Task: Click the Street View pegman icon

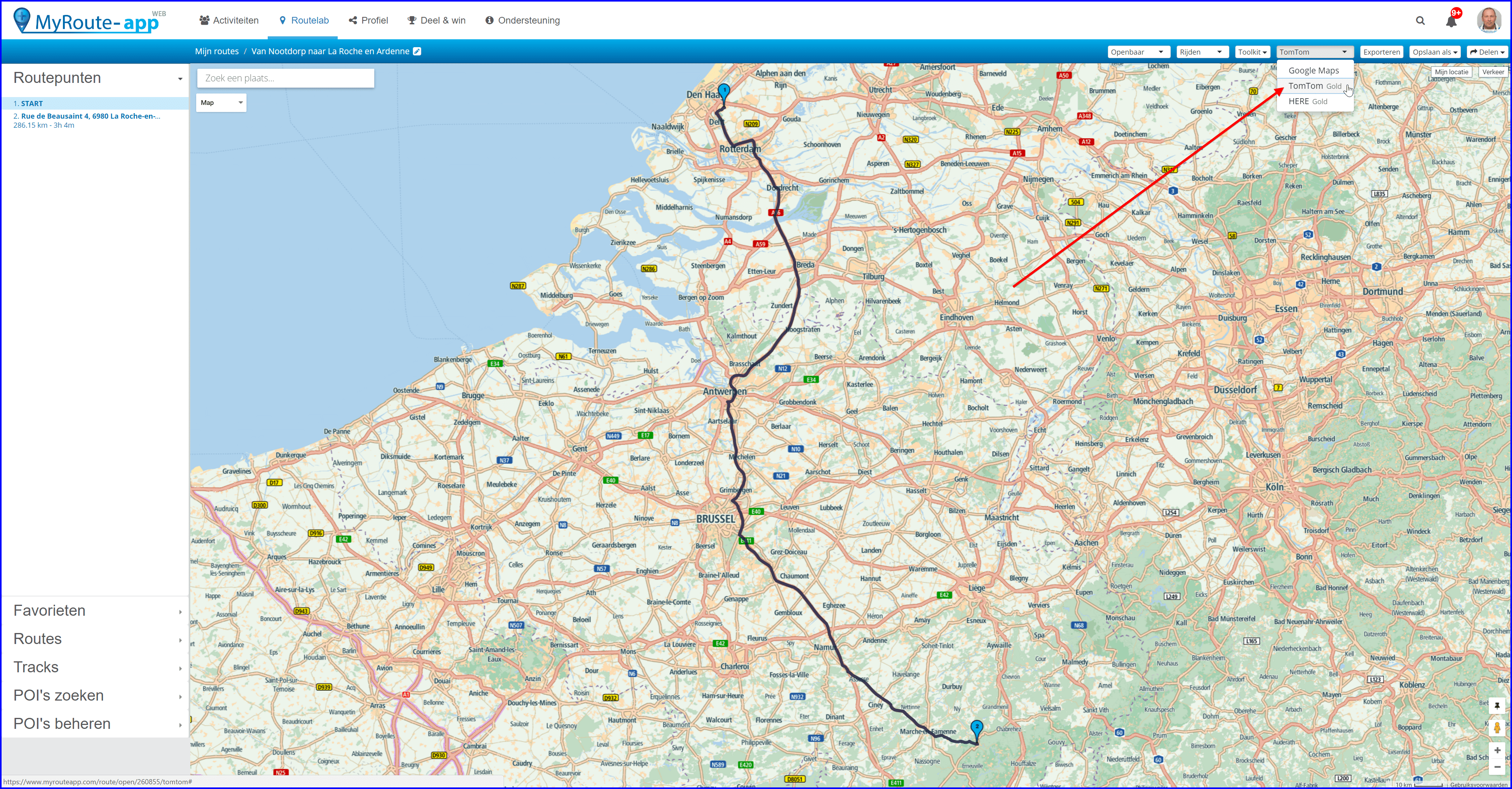Action: coord(1497,728)
